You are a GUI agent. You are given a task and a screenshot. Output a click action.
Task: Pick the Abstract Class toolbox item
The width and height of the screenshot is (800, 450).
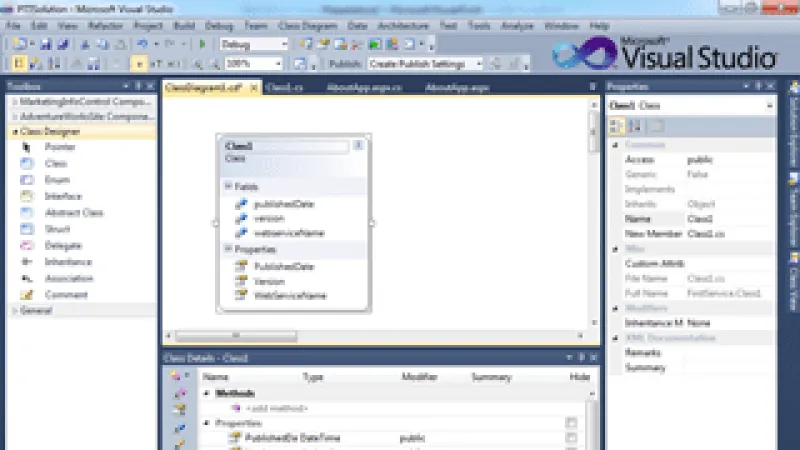coord(73,212)
